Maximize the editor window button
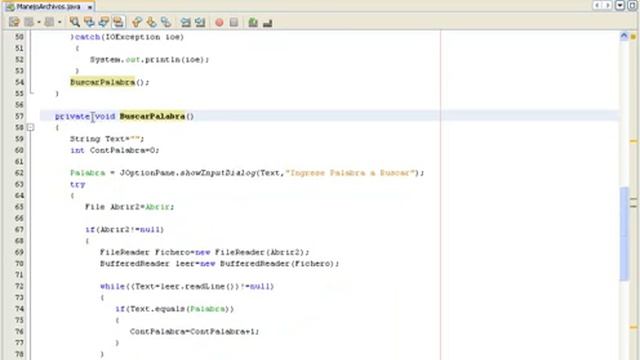Viewport: 640px width, 360px height. (x=632, y=5)
